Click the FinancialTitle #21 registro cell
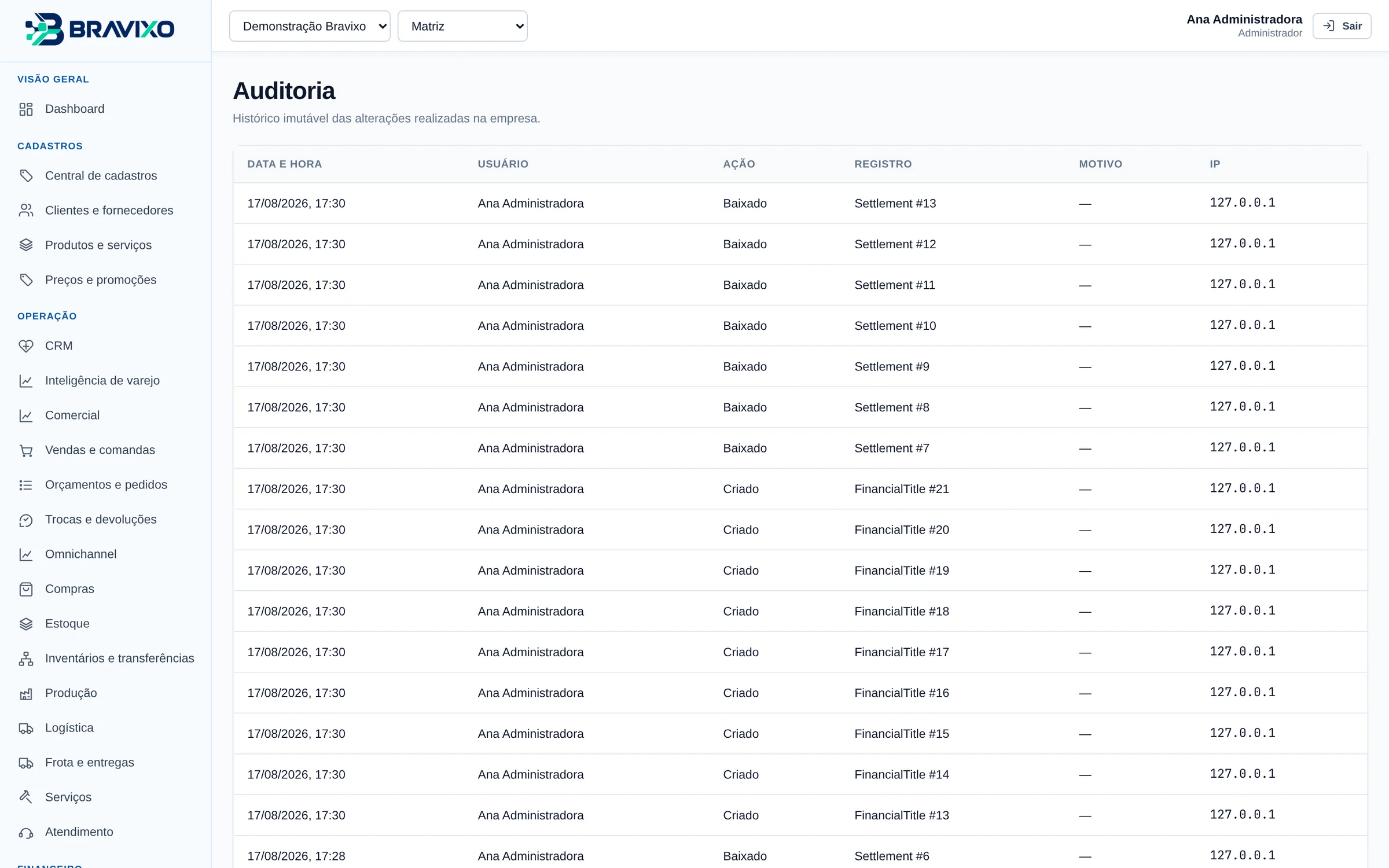The width and height of the screenshot is (1389, 868). [x=902, y=489]
